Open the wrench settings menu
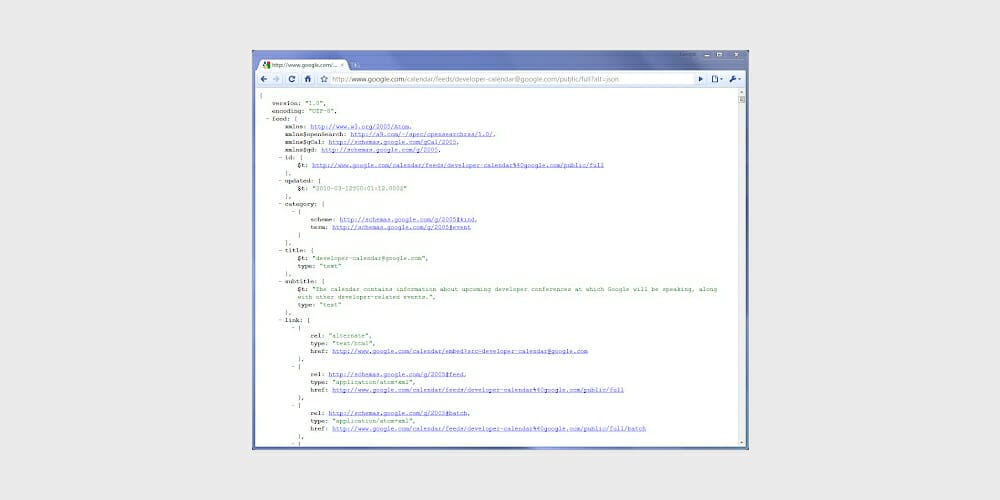Image resolution: width=1000 pixels, height=500 pixels. pyautogui.click(x=734, y=79)
